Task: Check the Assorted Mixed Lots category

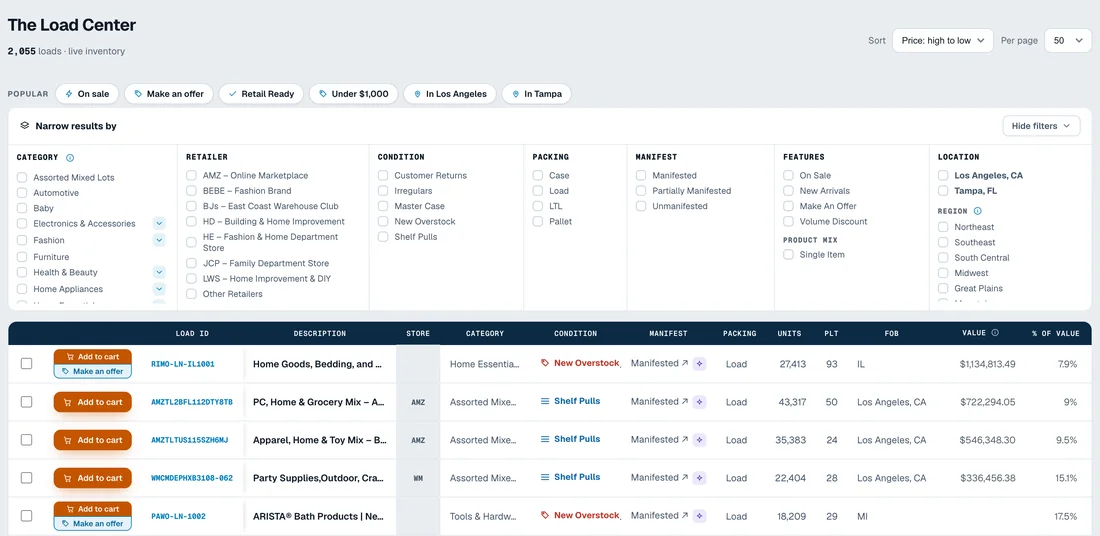Action: point(22,177)
